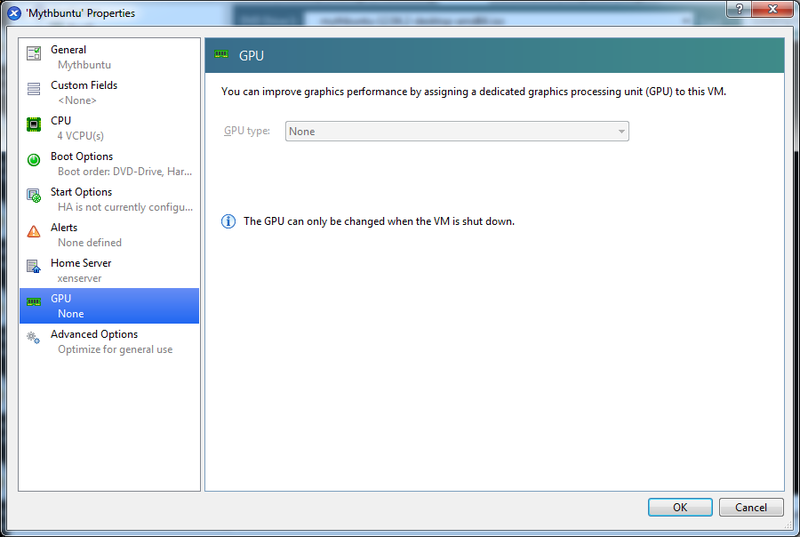Select the General Mythbuntu tab

[x=109, y=57]
